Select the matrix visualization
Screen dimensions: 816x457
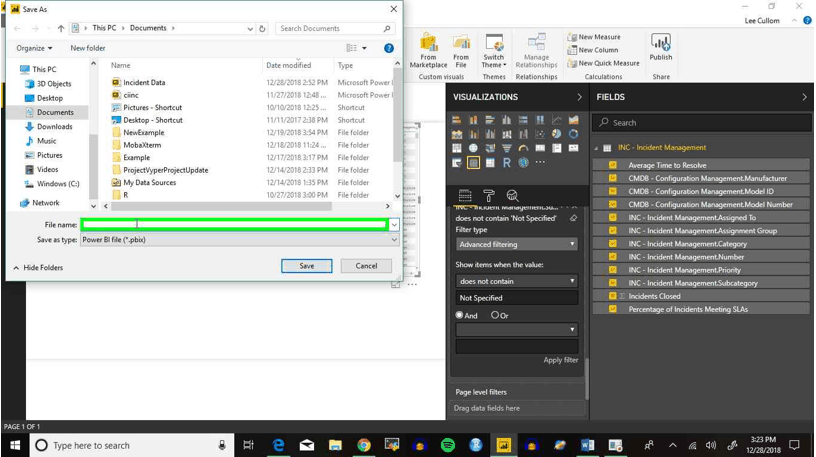490,163
